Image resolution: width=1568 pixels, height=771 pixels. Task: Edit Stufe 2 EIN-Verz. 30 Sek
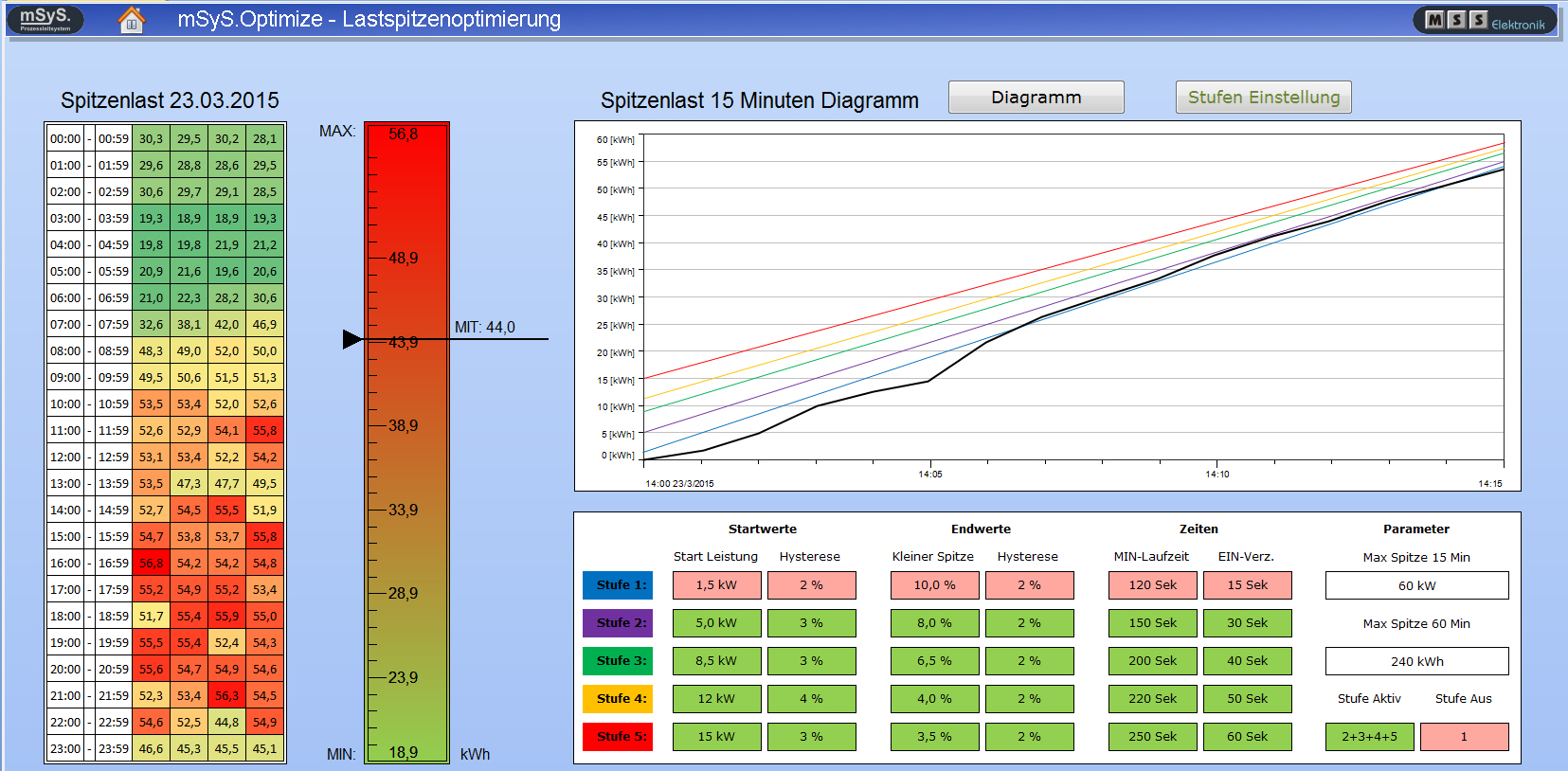click(1247, 623)
